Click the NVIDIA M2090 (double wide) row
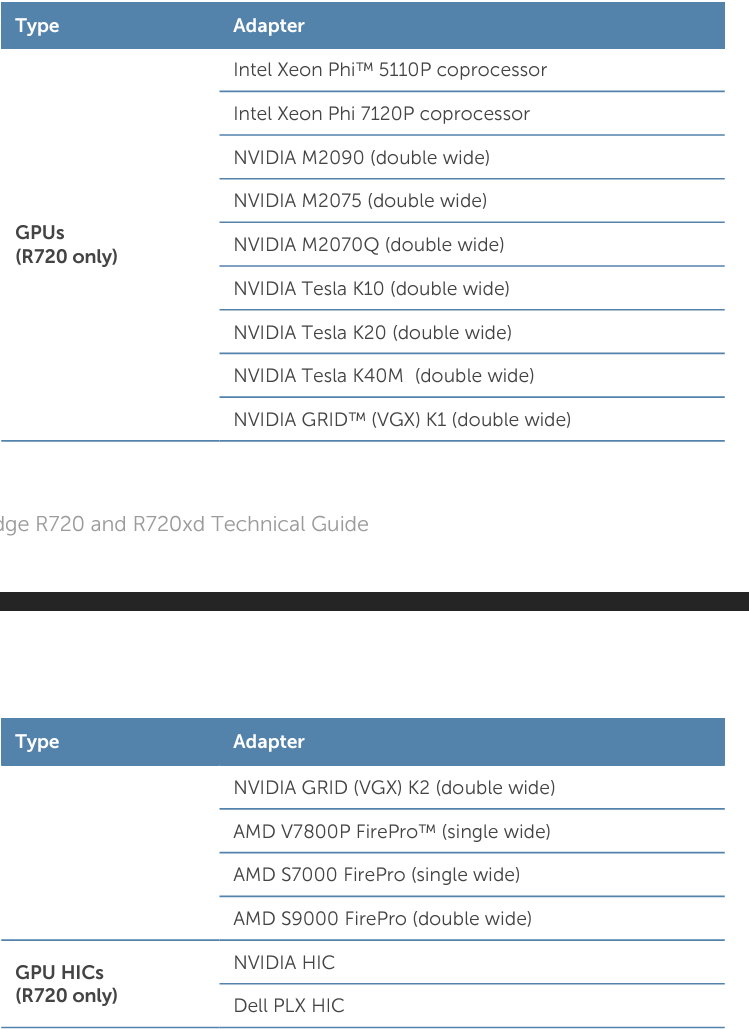 [361, 158]
